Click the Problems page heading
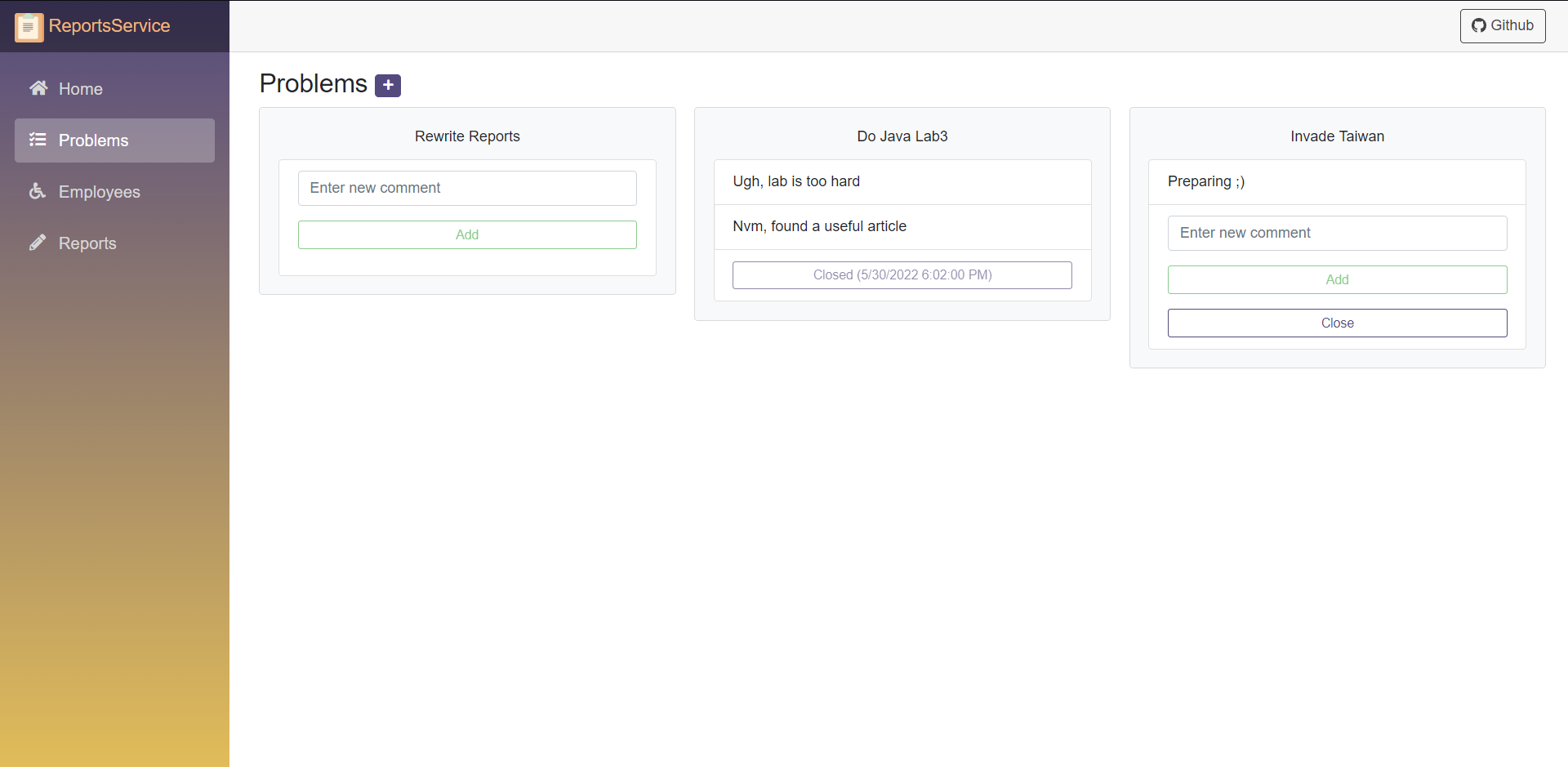The width and height of the screenshot is (1568, 767). pos(314,84)
